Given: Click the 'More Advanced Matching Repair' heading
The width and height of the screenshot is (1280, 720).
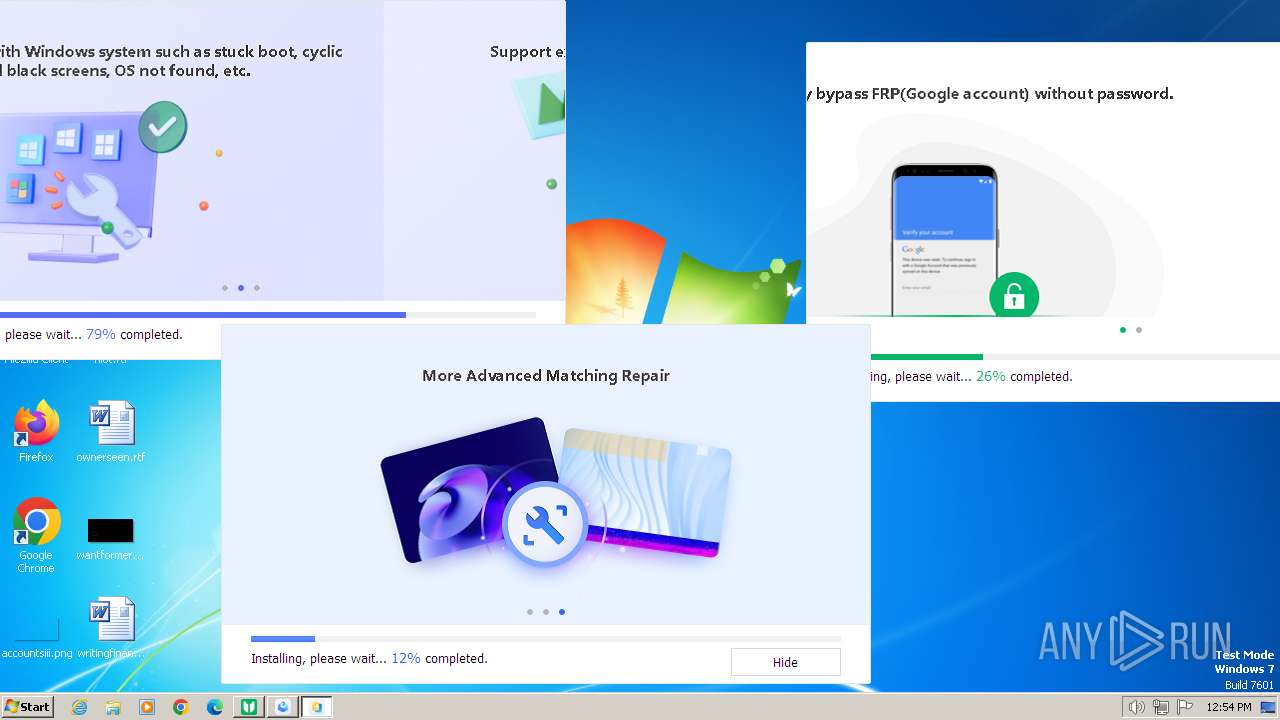Looking at the screenshot, I should (546, 376).
